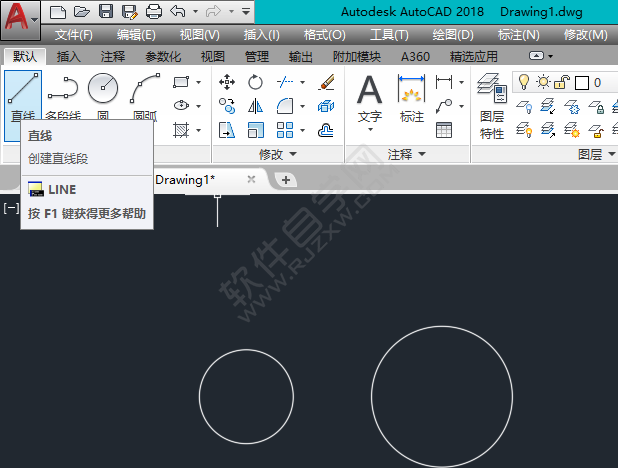Click the layer color white swatch
The width and height of the screenshot is (618, 468).
click(582, 83)
